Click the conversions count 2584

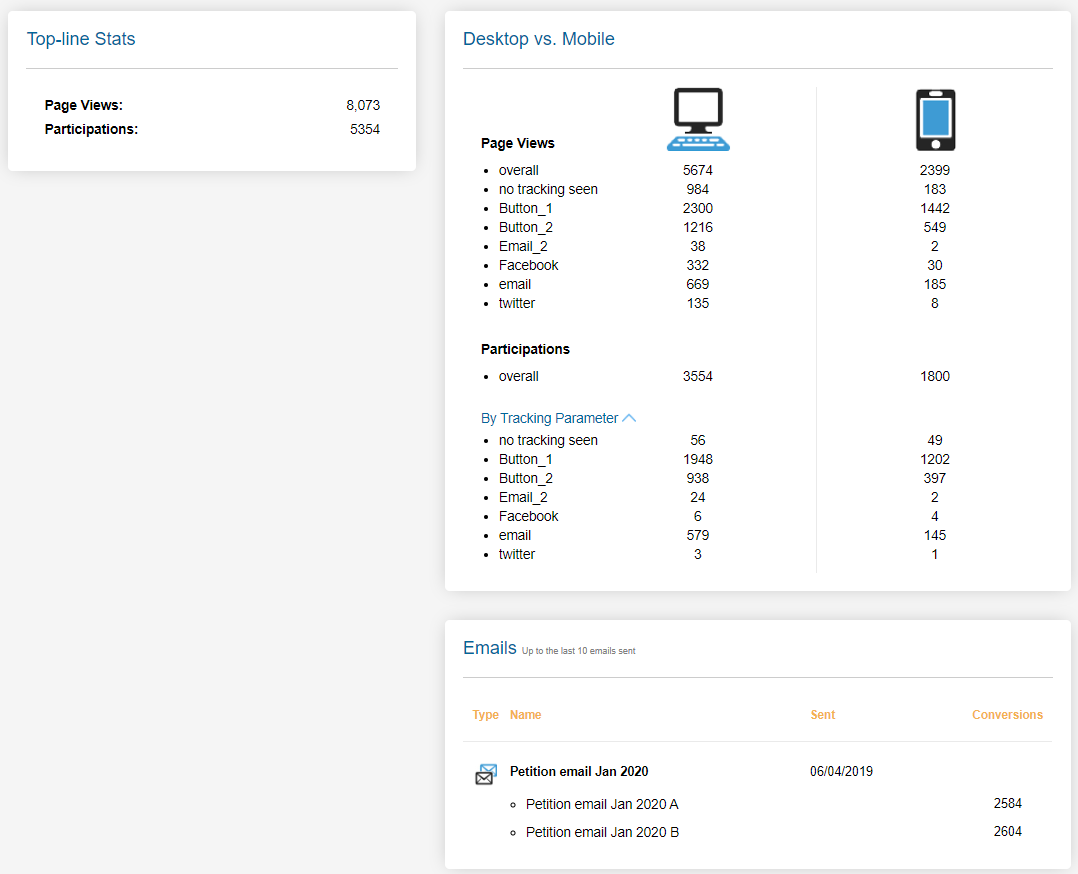pyautogui.click(x=1008, y=803)
